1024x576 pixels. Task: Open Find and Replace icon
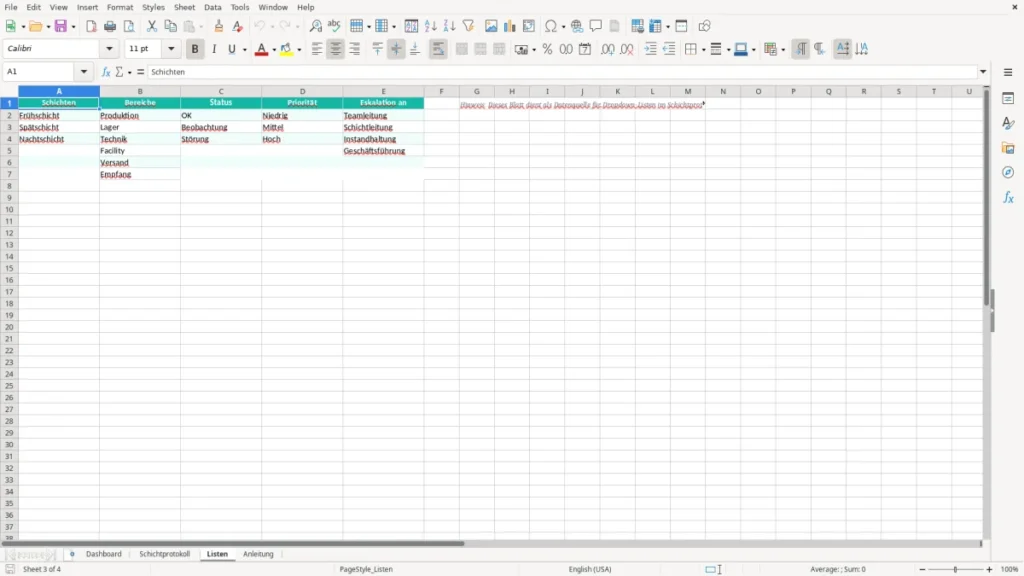point(315,26)
